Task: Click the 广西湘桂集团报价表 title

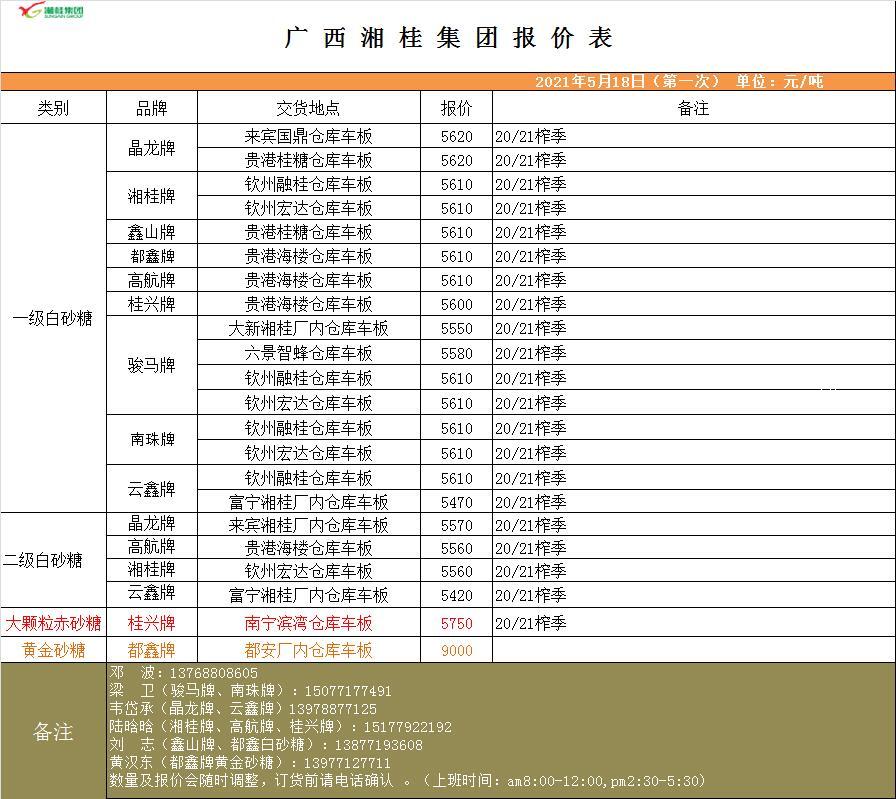Action: pyautogui.click(x=448, y=38)
